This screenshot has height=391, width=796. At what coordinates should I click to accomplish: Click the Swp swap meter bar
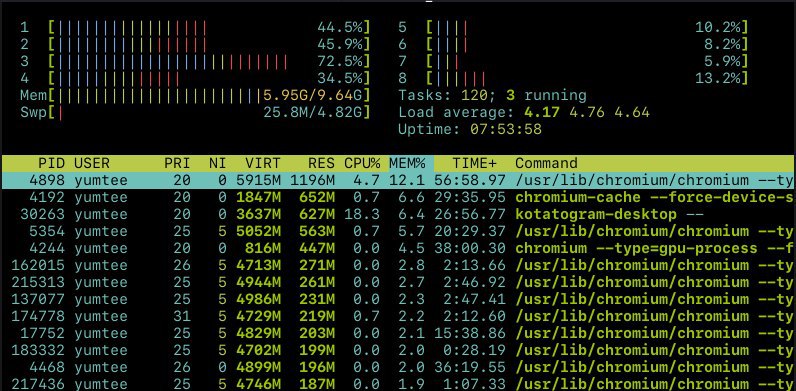click(209, 112)
